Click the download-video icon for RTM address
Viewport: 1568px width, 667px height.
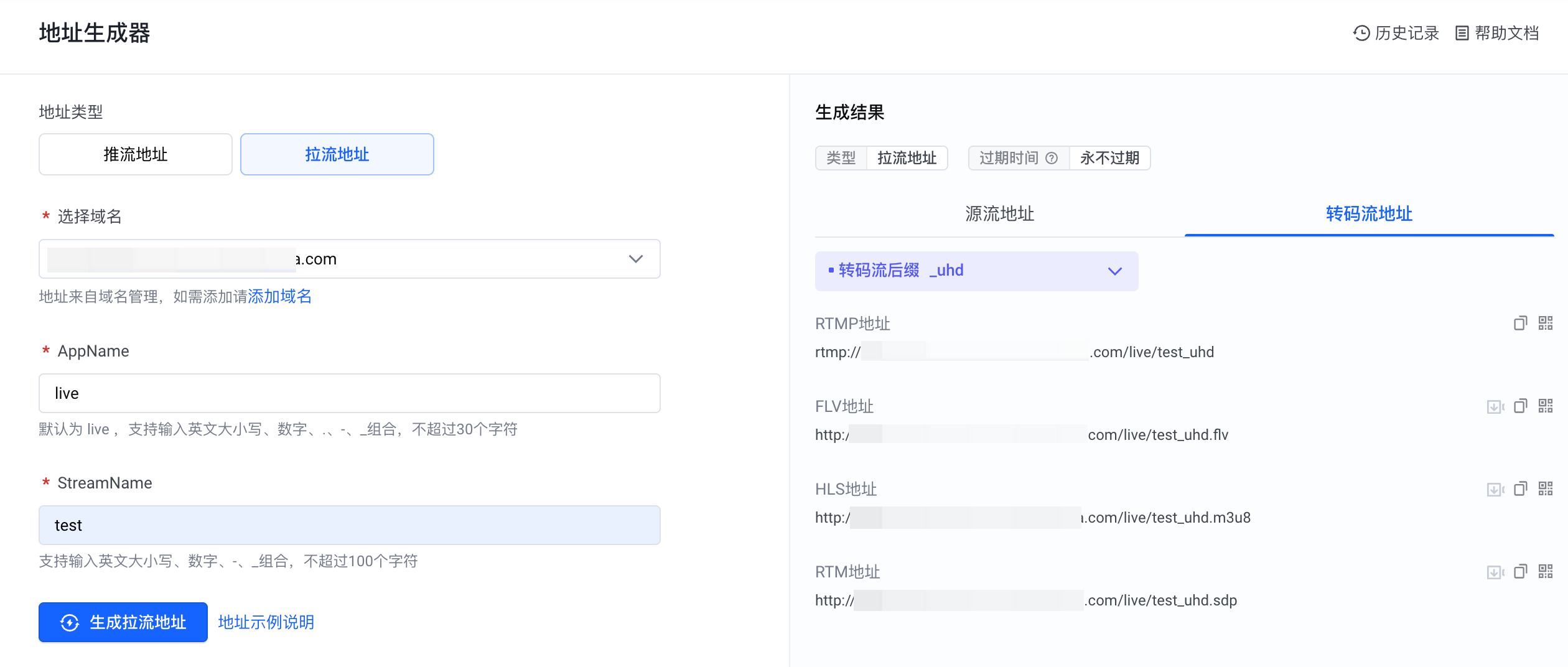click(x=1495, y=572)
